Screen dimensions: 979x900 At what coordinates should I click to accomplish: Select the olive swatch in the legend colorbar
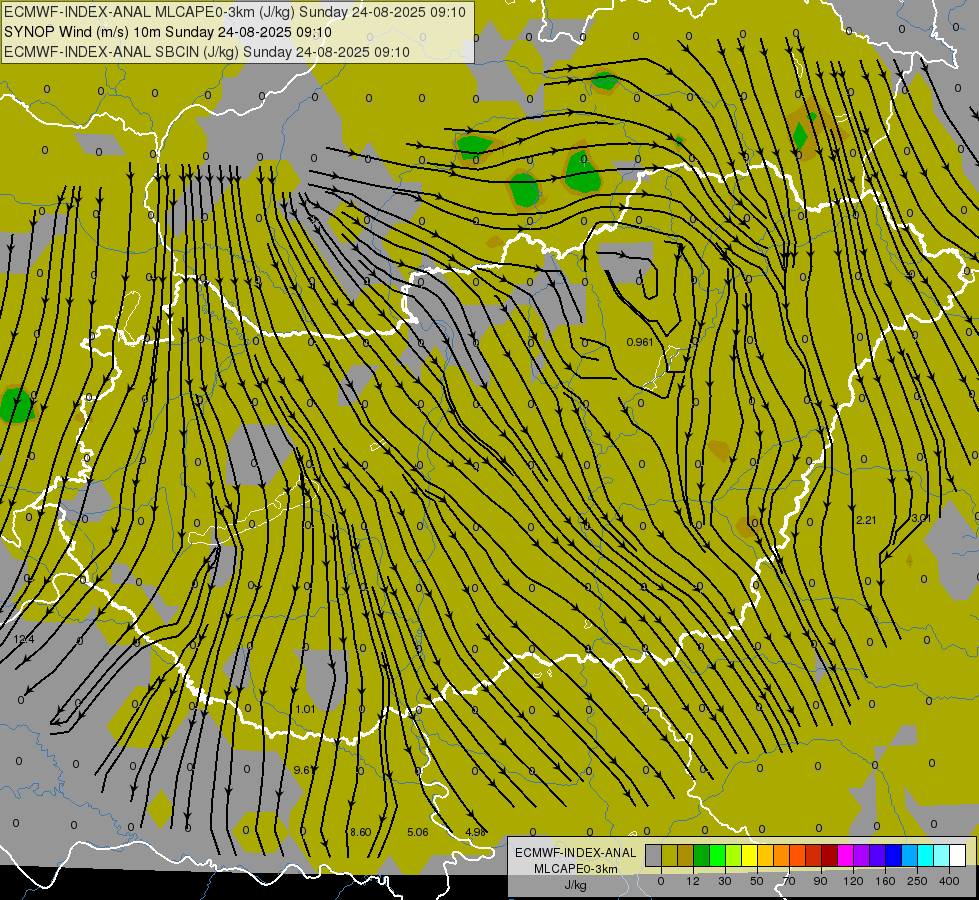[x=669, y=855]
